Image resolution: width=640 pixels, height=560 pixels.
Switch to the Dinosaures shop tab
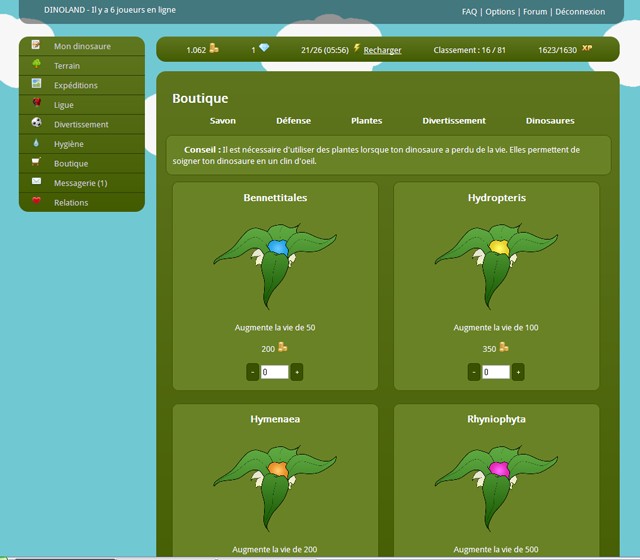550,121
